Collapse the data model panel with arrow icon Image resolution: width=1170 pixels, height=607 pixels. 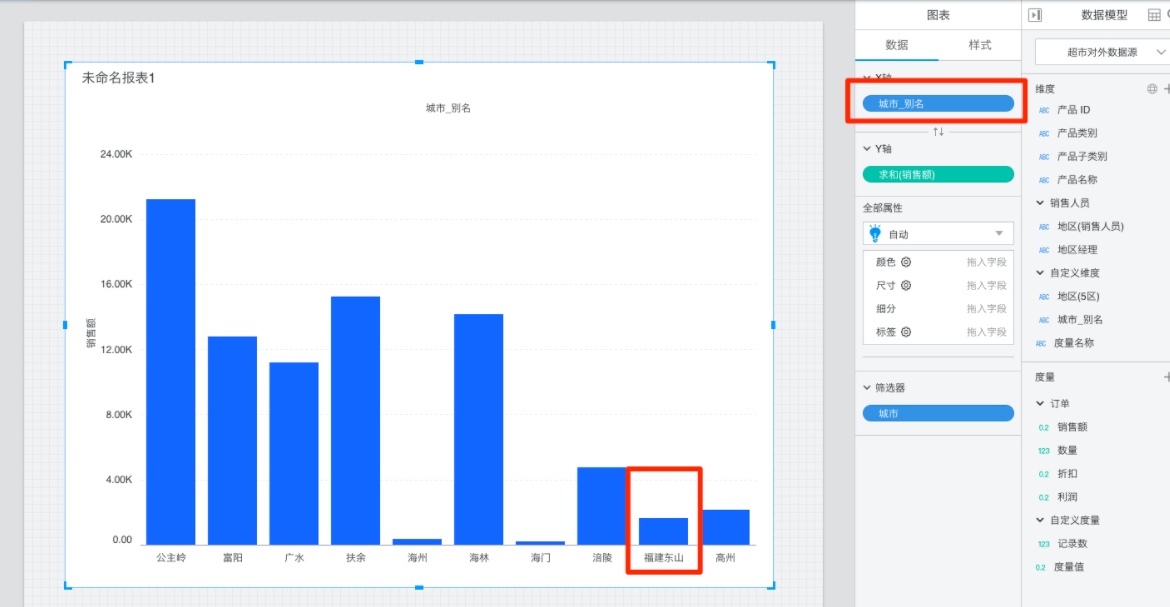coord(1035,15)
